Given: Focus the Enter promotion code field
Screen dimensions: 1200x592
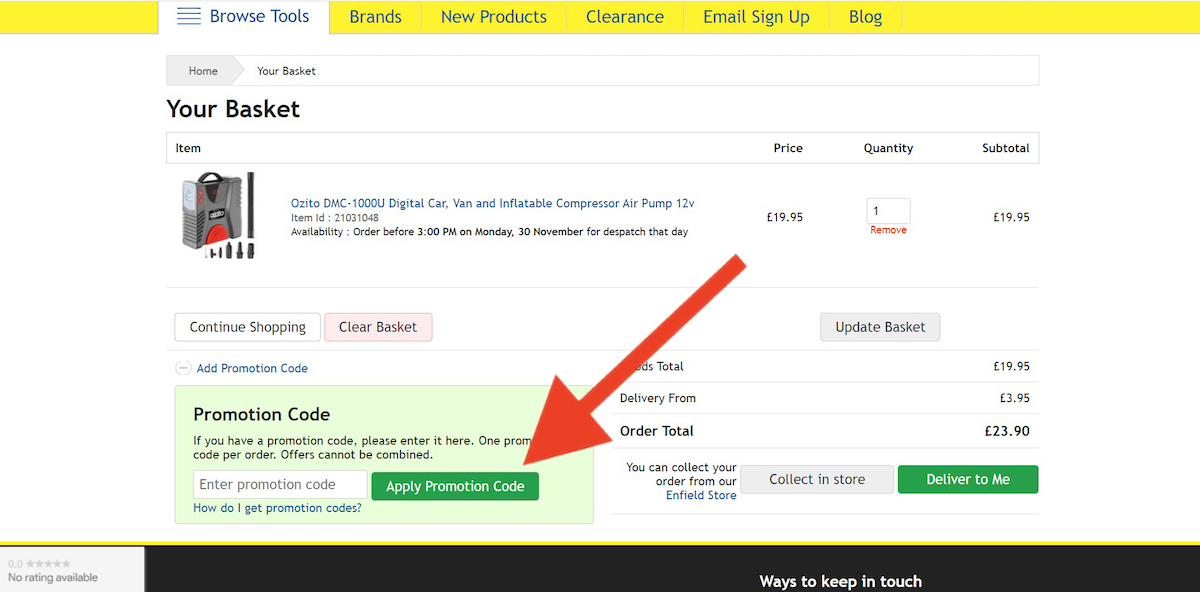Looking at the screenshot, I should point(280,485).
